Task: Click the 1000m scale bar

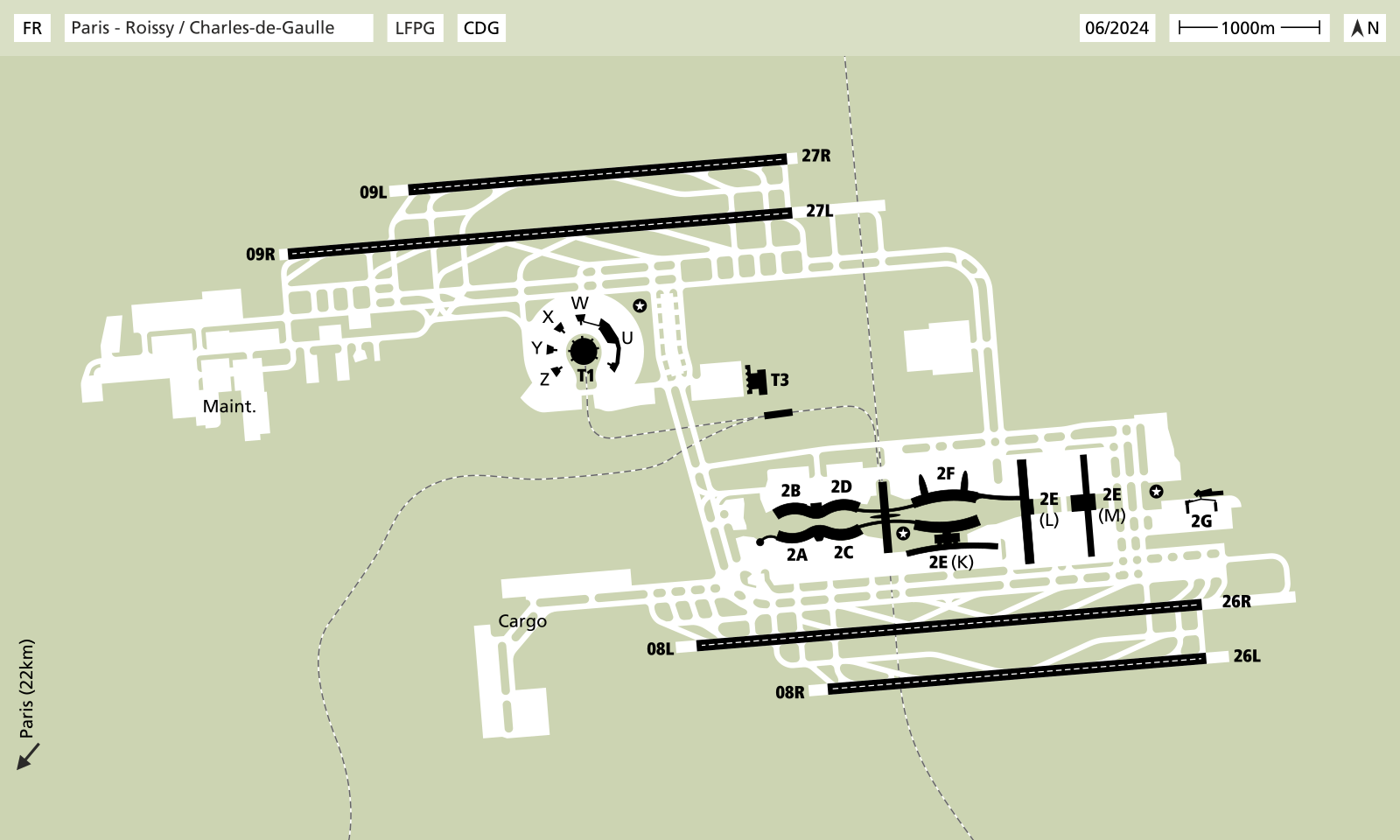Action: [x=1251, y=28]
